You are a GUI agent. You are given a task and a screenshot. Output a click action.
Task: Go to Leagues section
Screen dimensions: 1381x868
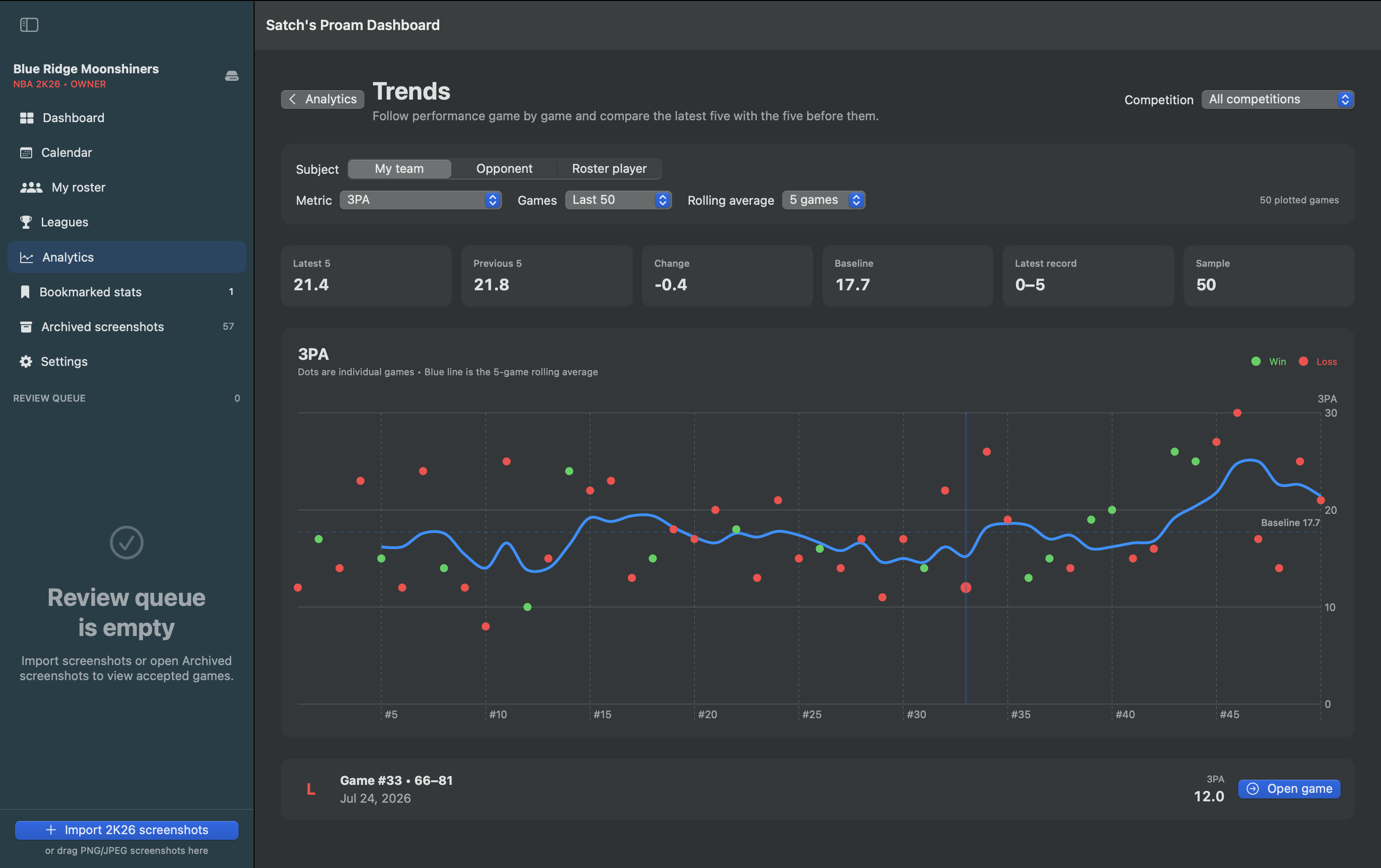coord(127,222)
